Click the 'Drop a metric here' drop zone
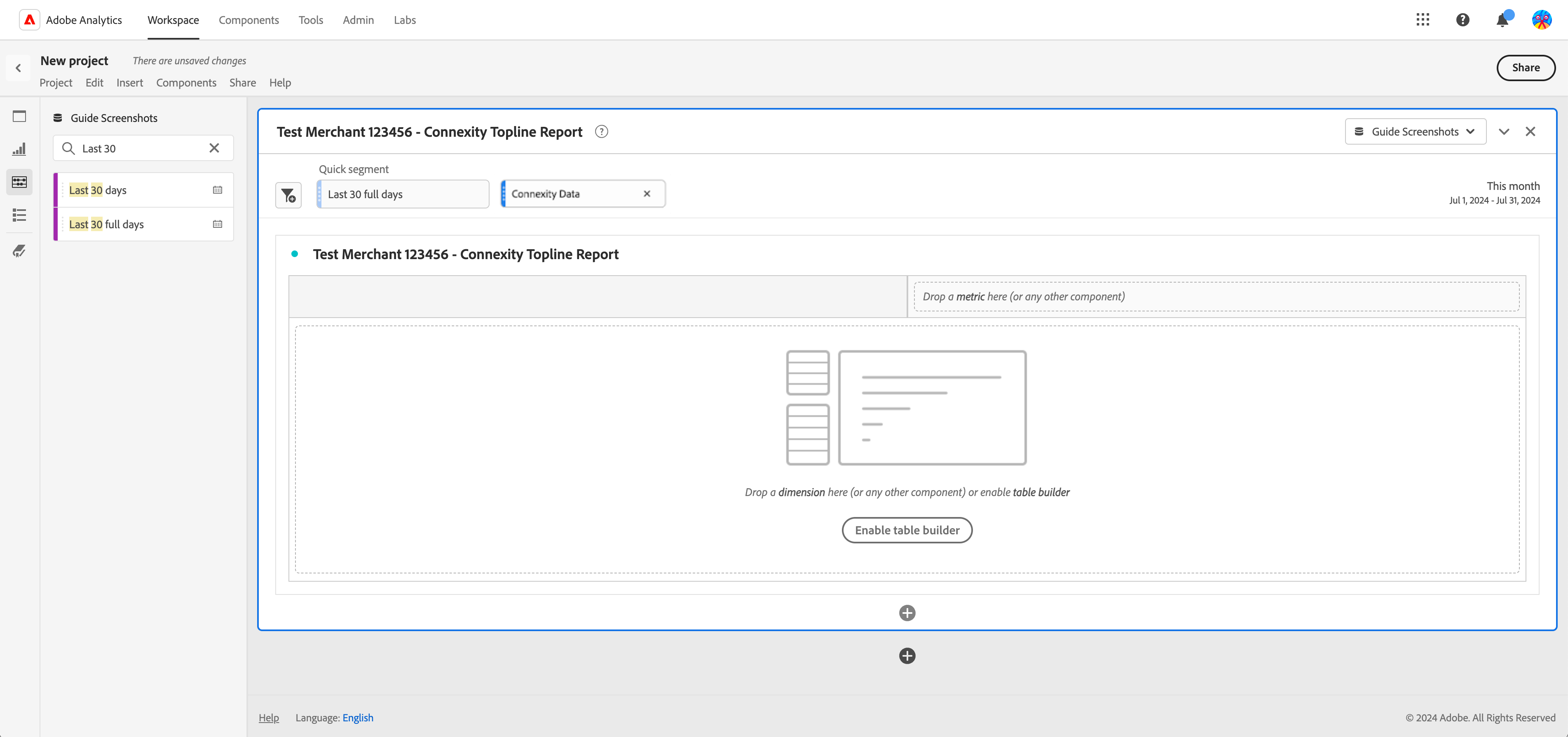The width and height of the screenshot is (1568, 737). pyautogui.click(x=1216, y=296)
